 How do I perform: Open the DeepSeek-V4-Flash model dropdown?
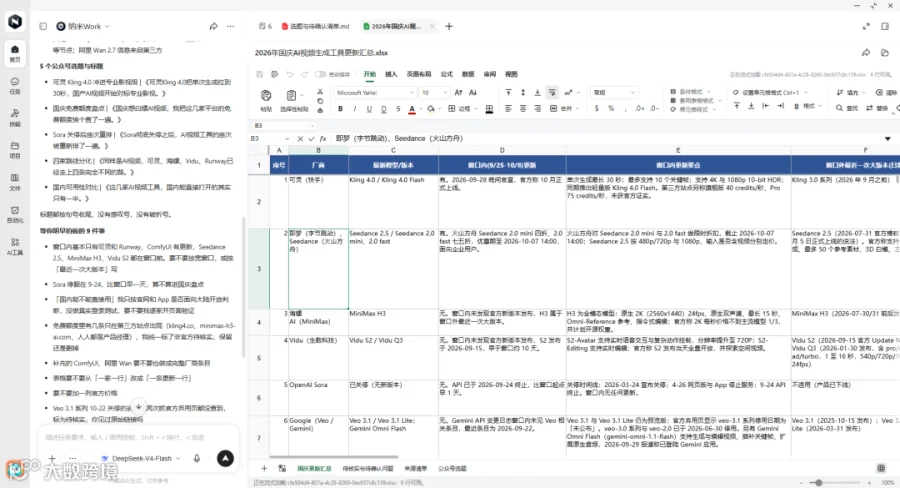click(141, 458)
